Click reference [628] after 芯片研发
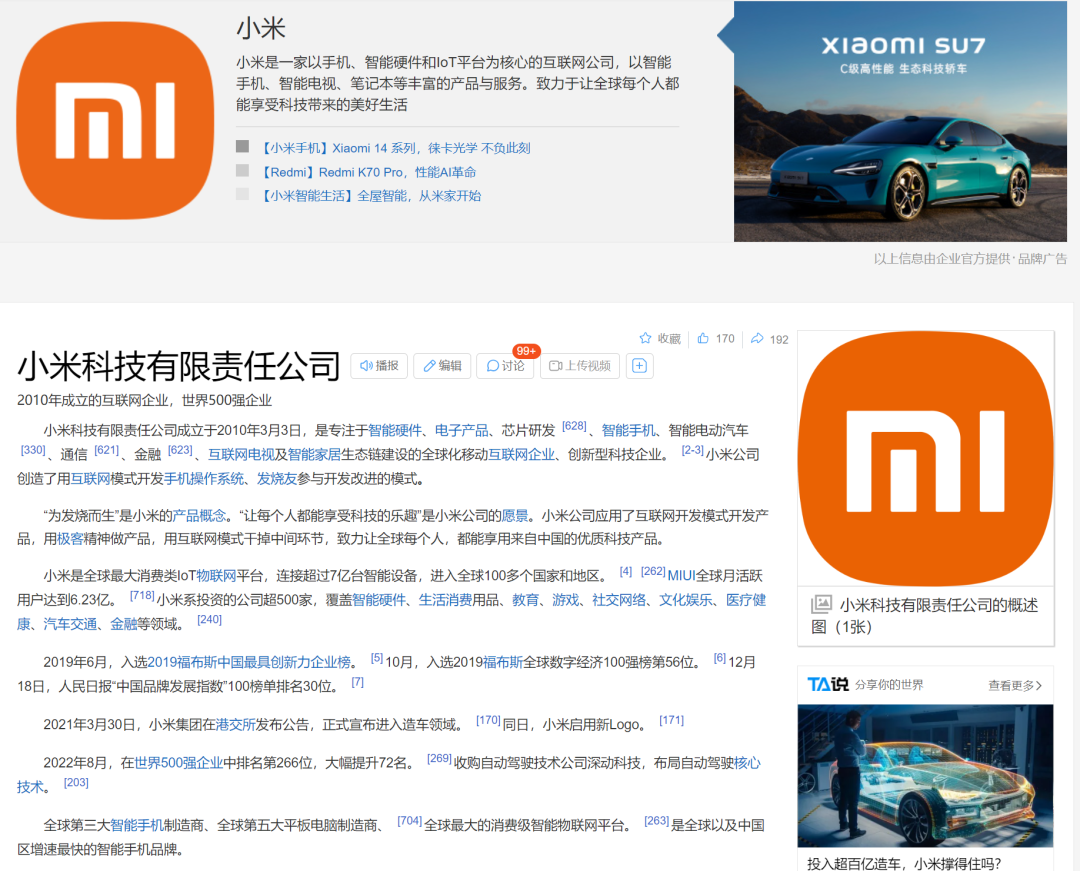Viewport: 1080px width, 871px height. tap(574, 426)
